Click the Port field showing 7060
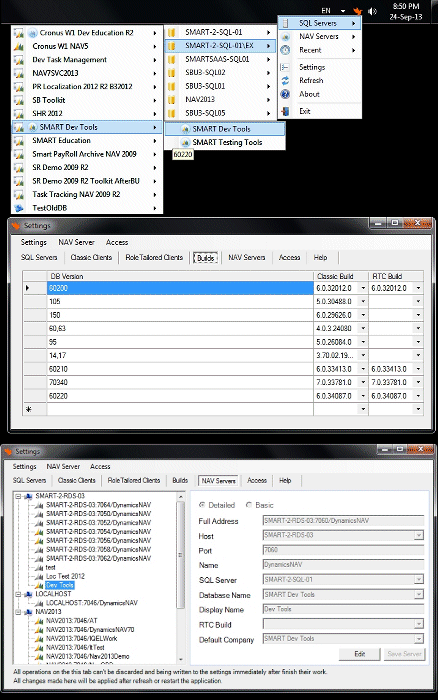Viewport: 438px width, 700px height. 343,550
